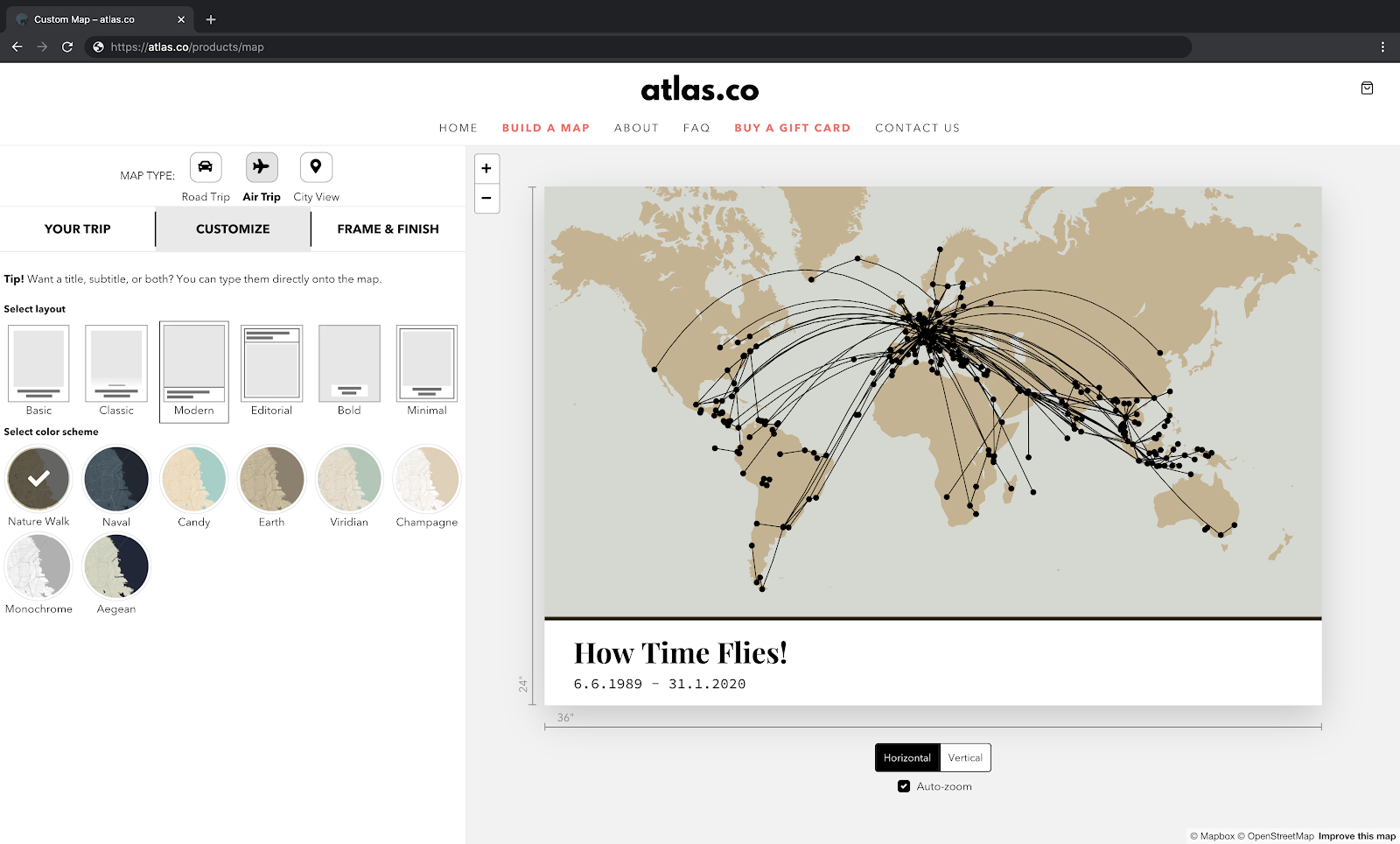Viewport: 1400px width, 844px height.
Task: Zoom out of the map
Action: click(x=486, y=199)
